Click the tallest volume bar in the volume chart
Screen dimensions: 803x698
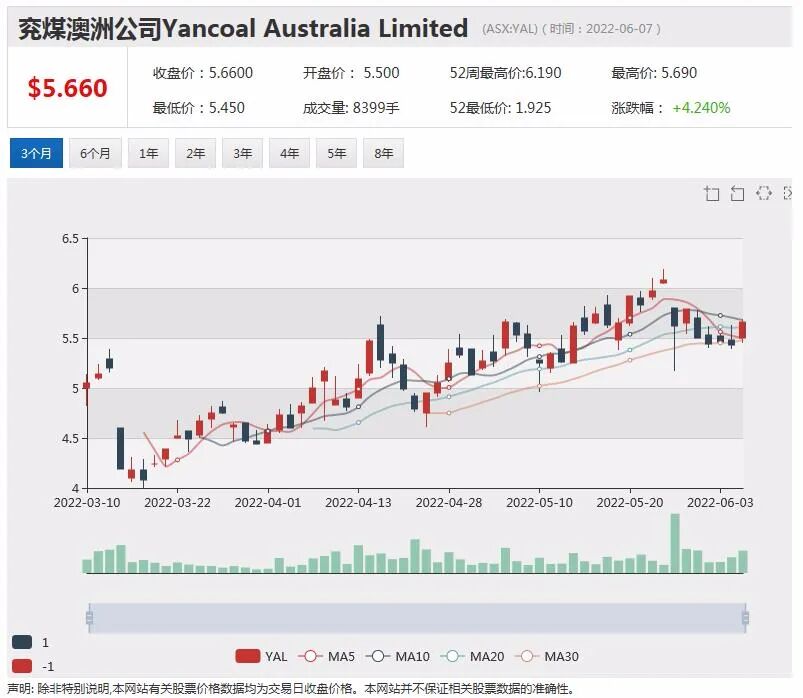[675, 543]
